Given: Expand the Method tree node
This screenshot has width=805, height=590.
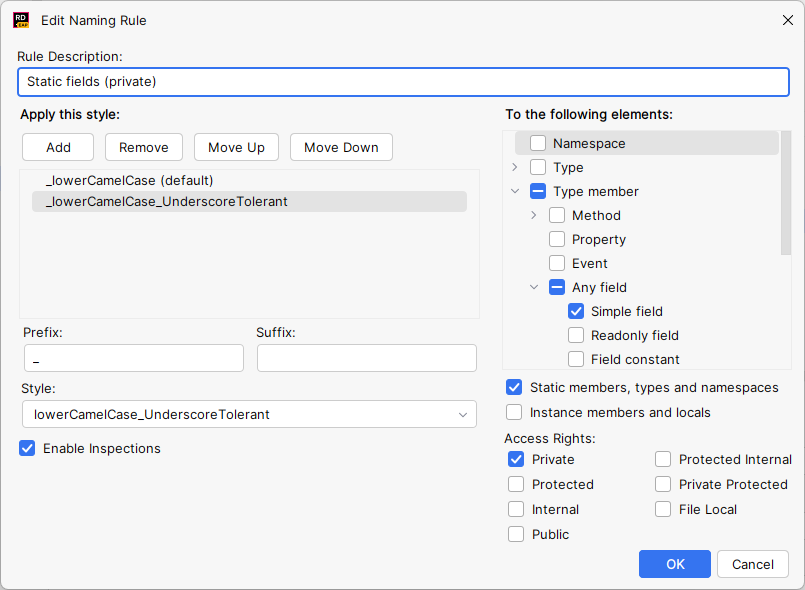Looking at the screenshot, I should pyautogui.click(x=533, y=215).
